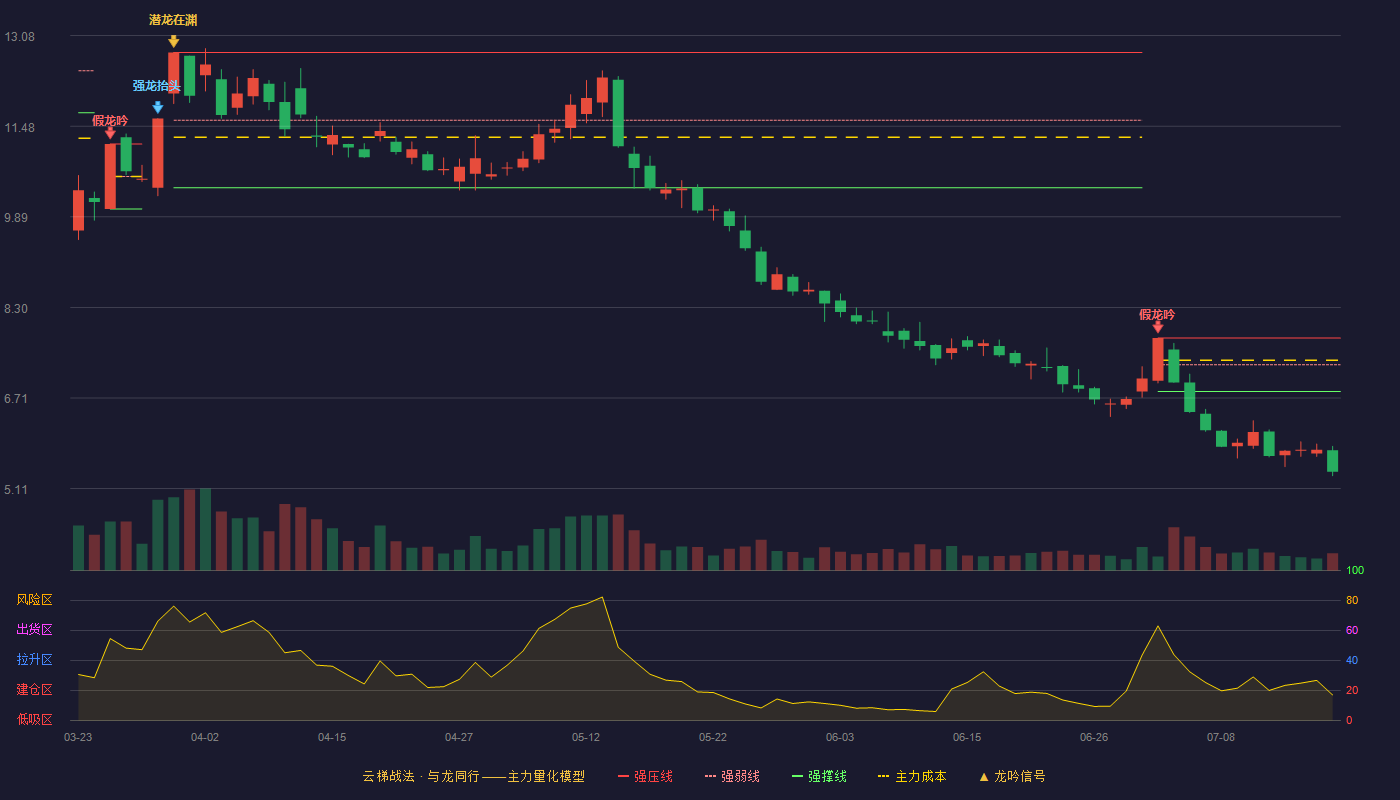This screenshot has width=1400, height=800.
Task: Click chart title 云梯战法 · 与龙同行
Action: tap(421, 776)
